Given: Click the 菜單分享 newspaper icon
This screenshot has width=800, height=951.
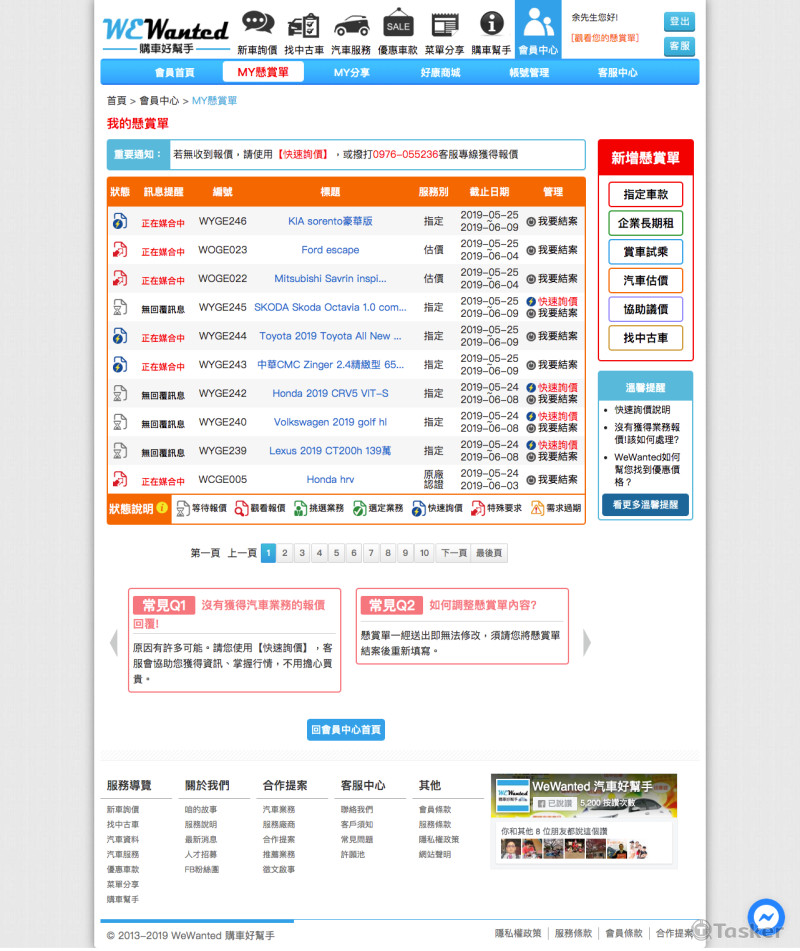Looking at the screenshot, I should click(444, 22).
